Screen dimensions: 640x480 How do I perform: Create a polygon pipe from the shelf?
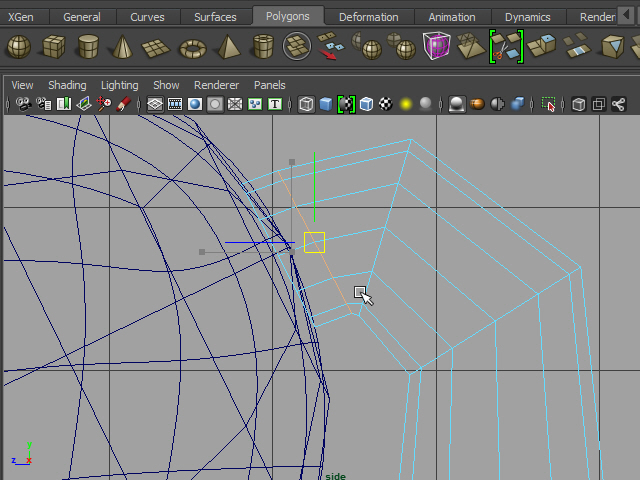(x=263, y=47)
